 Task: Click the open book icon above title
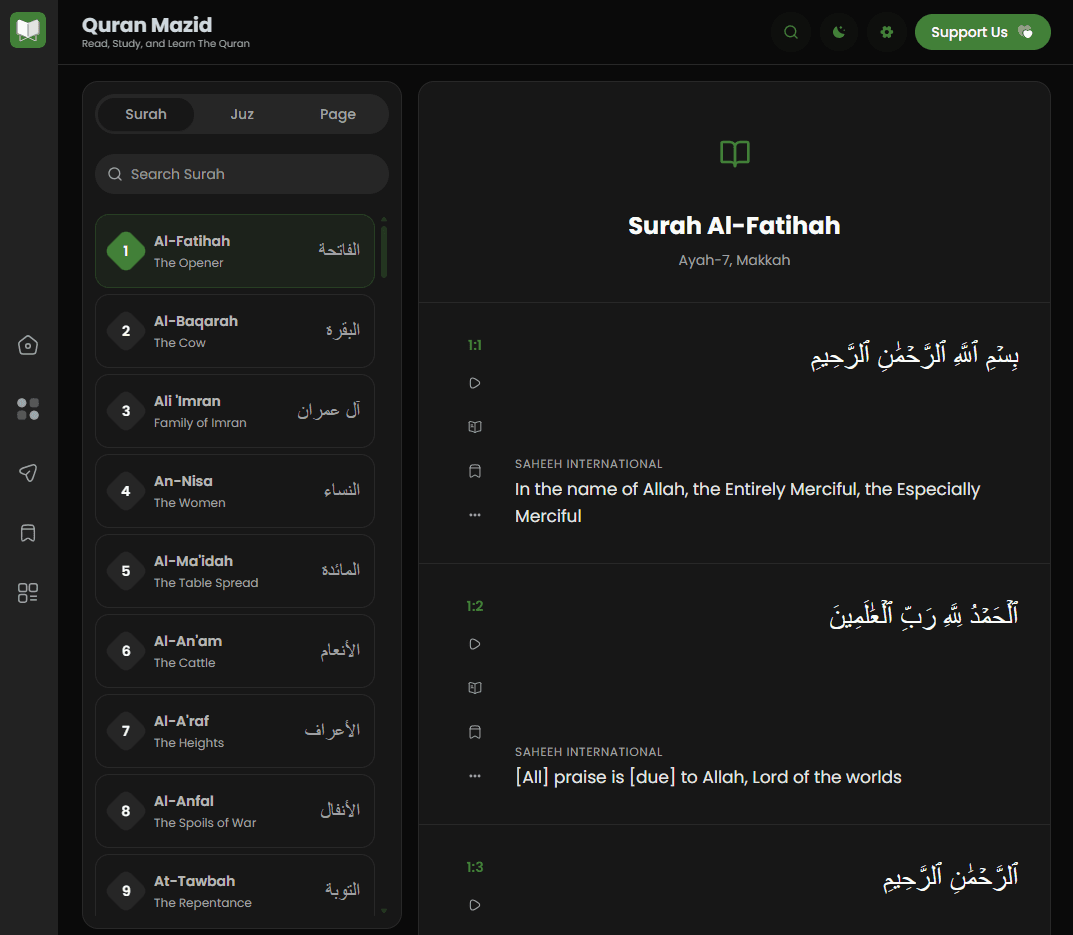coord(735,153)
